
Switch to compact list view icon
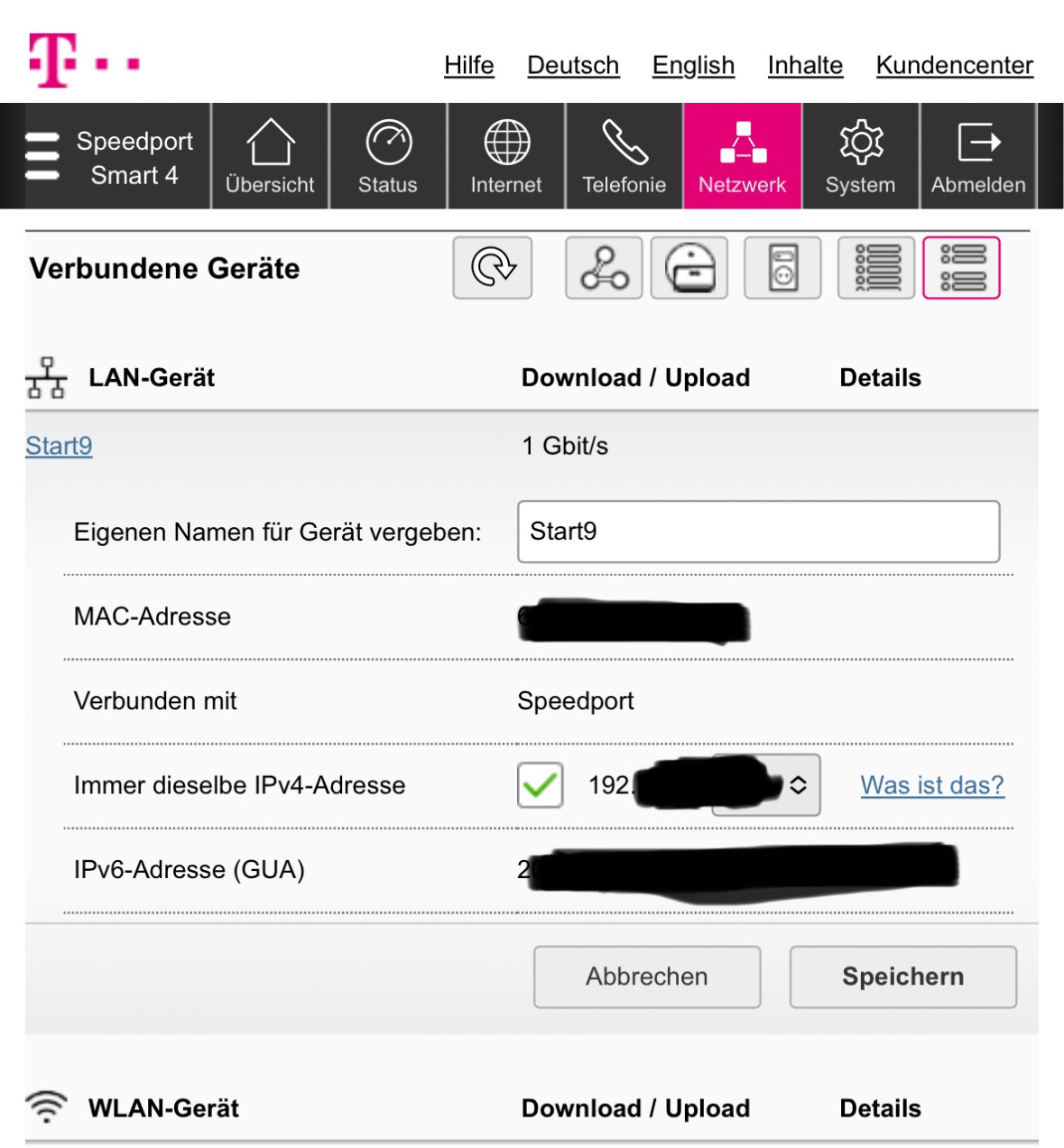tap(876, 268)
